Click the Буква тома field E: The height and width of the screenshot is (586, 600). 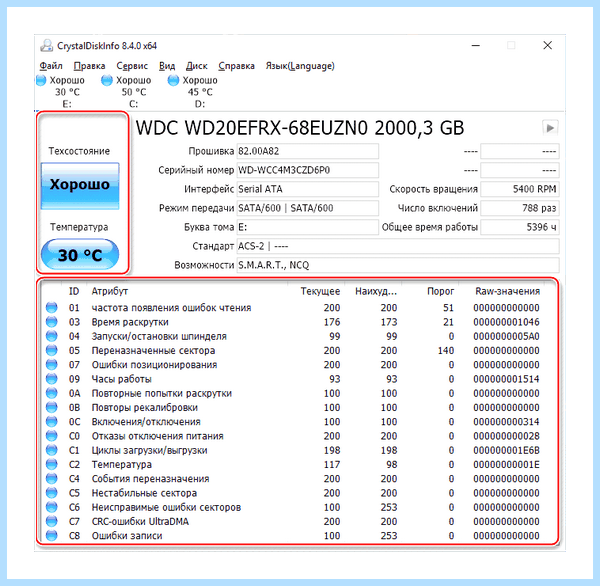[x=308, y=227]
